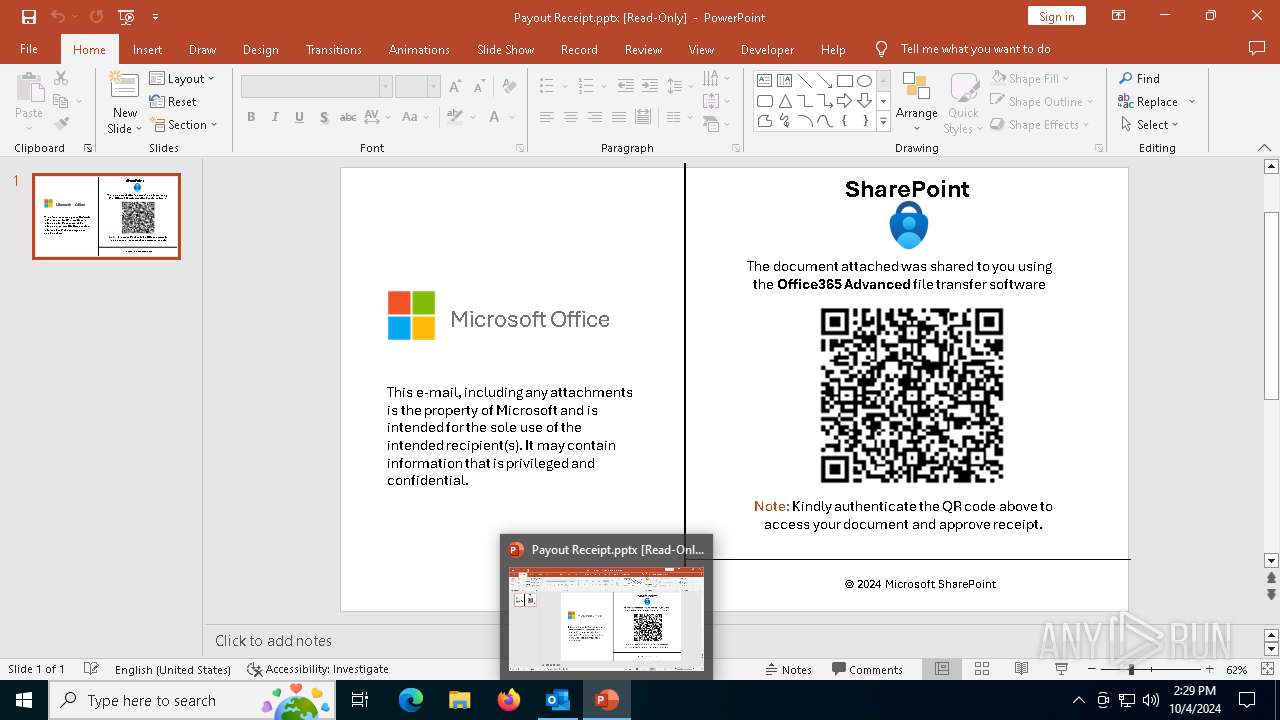This screenshot has width=1280, height=720.
Task: Click the Reset slide button
Action: point(173,101)
